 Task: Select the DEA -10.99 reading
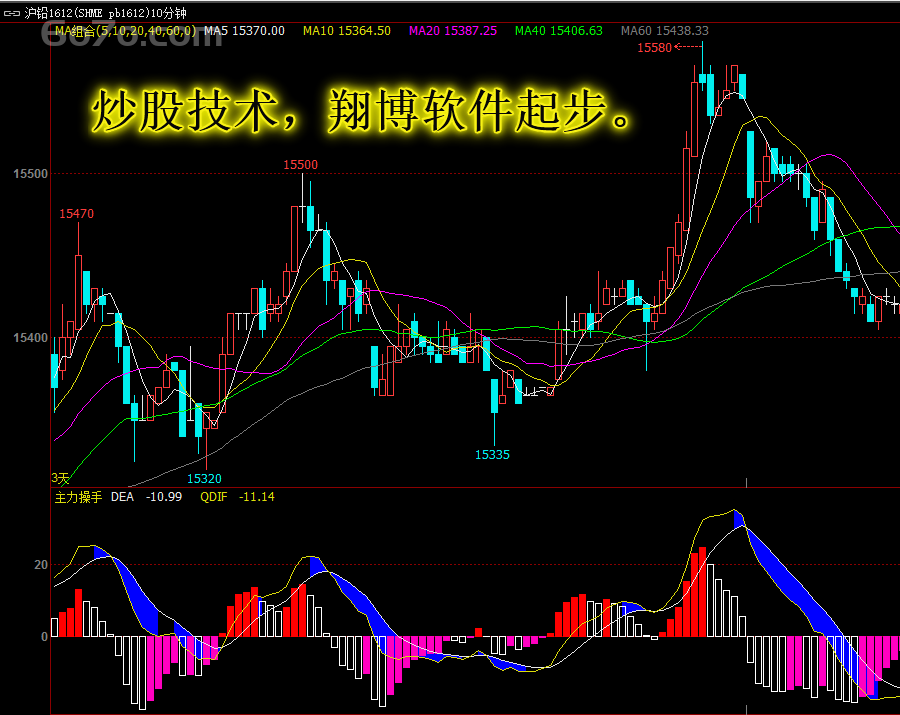146,497
